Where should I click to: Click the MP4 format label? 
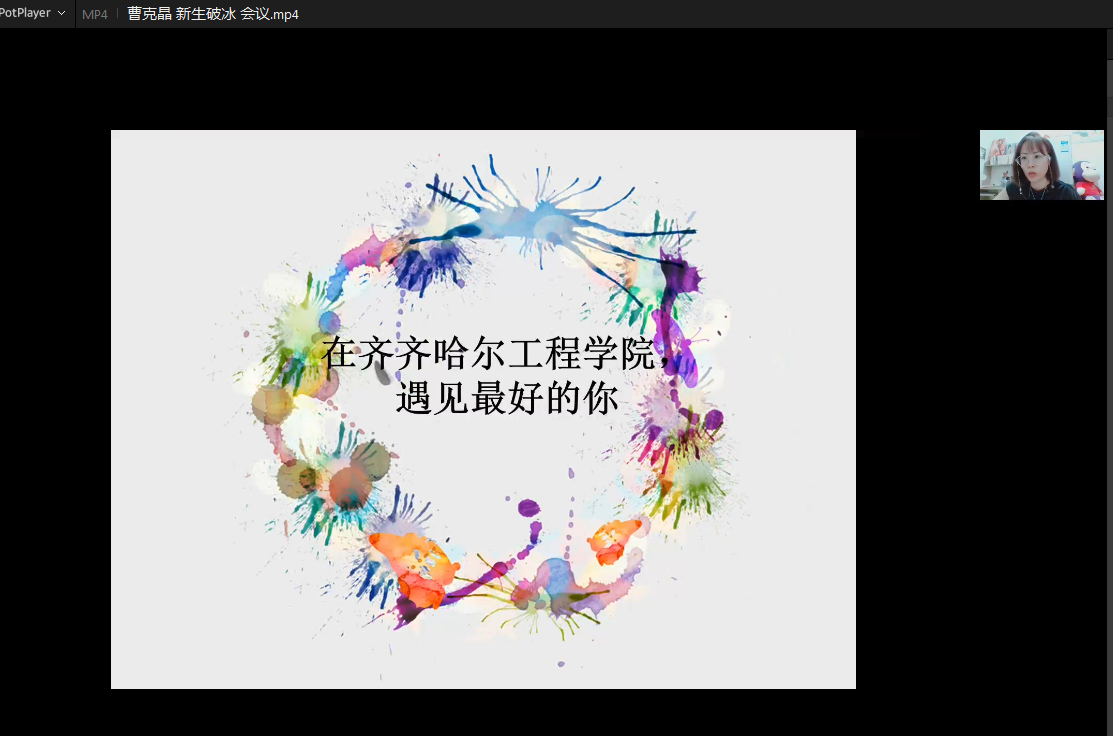pyautogui.click(x=95, y=14)
